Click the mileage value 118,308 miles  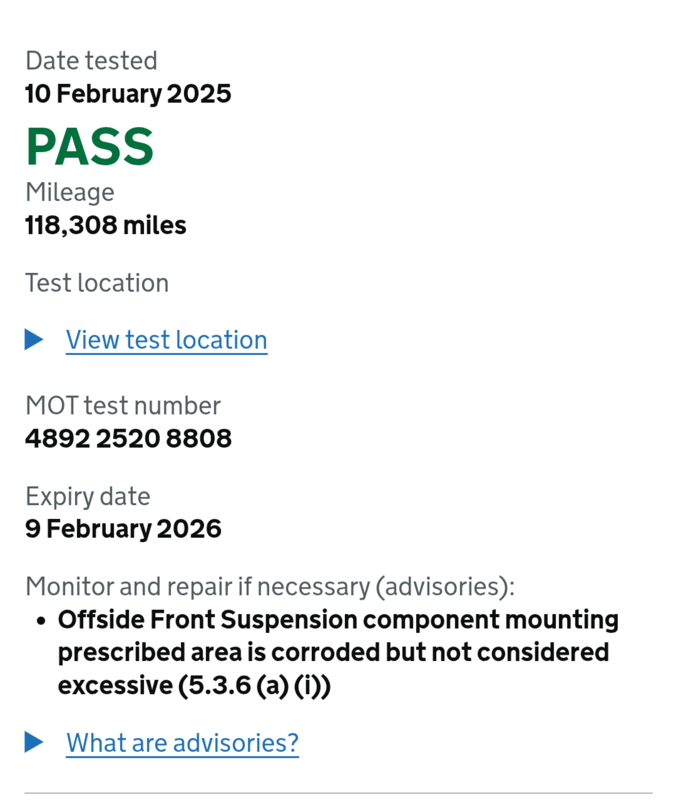(x=105, y=225)
